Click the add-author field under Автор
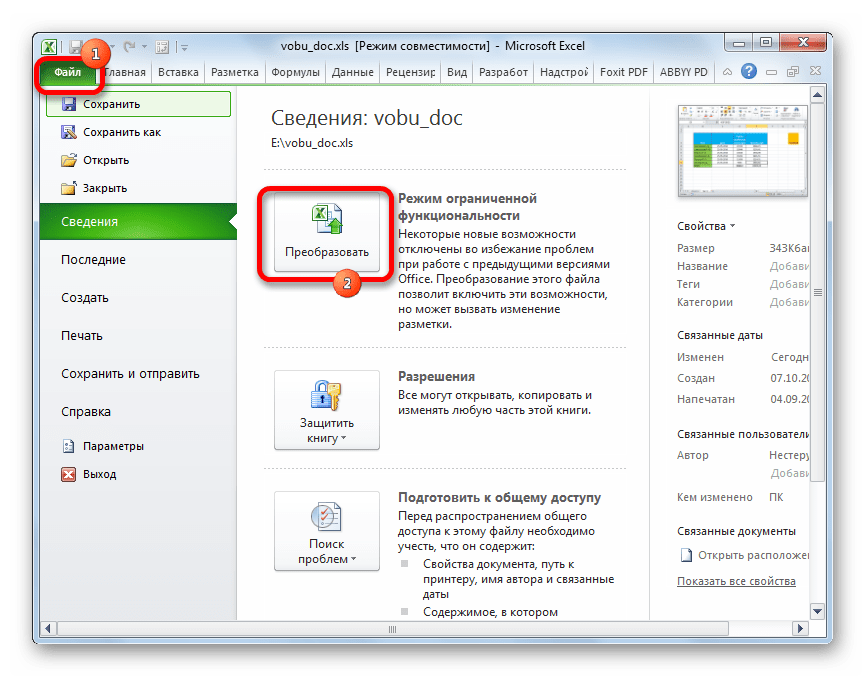Image resolution: width=866 pixels, height=677 pixels. 789,473
